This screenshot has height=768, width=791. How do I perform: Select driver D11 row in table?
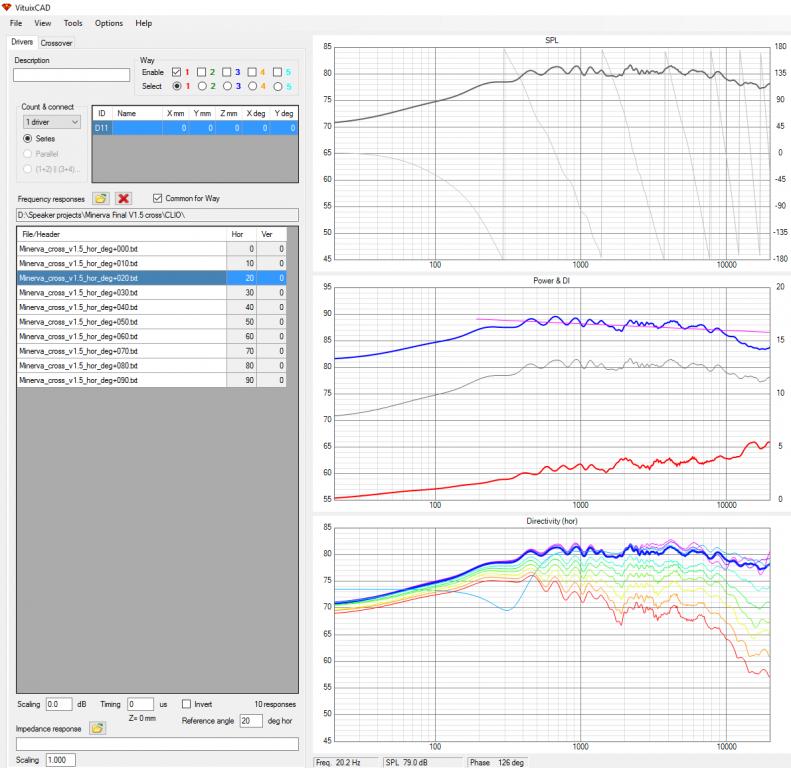coord(195,128)
